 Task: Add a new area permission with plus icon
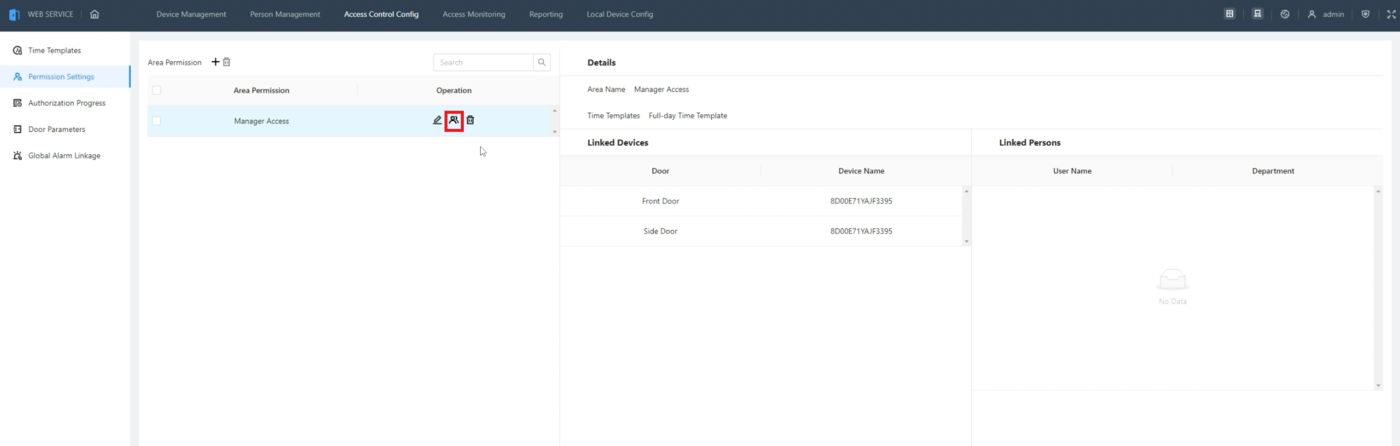pyautogui.click(x=215, y=62)
